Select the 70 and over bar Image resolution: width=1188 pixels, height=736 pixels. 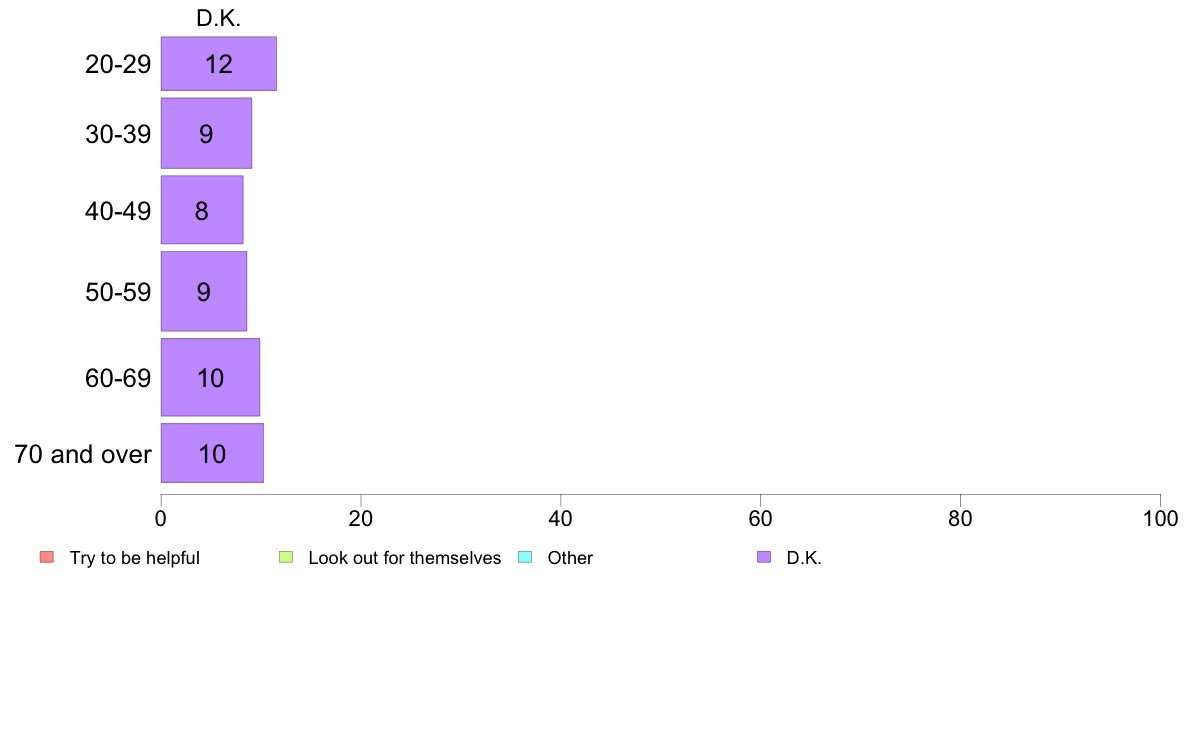click(x=212, y=453)
